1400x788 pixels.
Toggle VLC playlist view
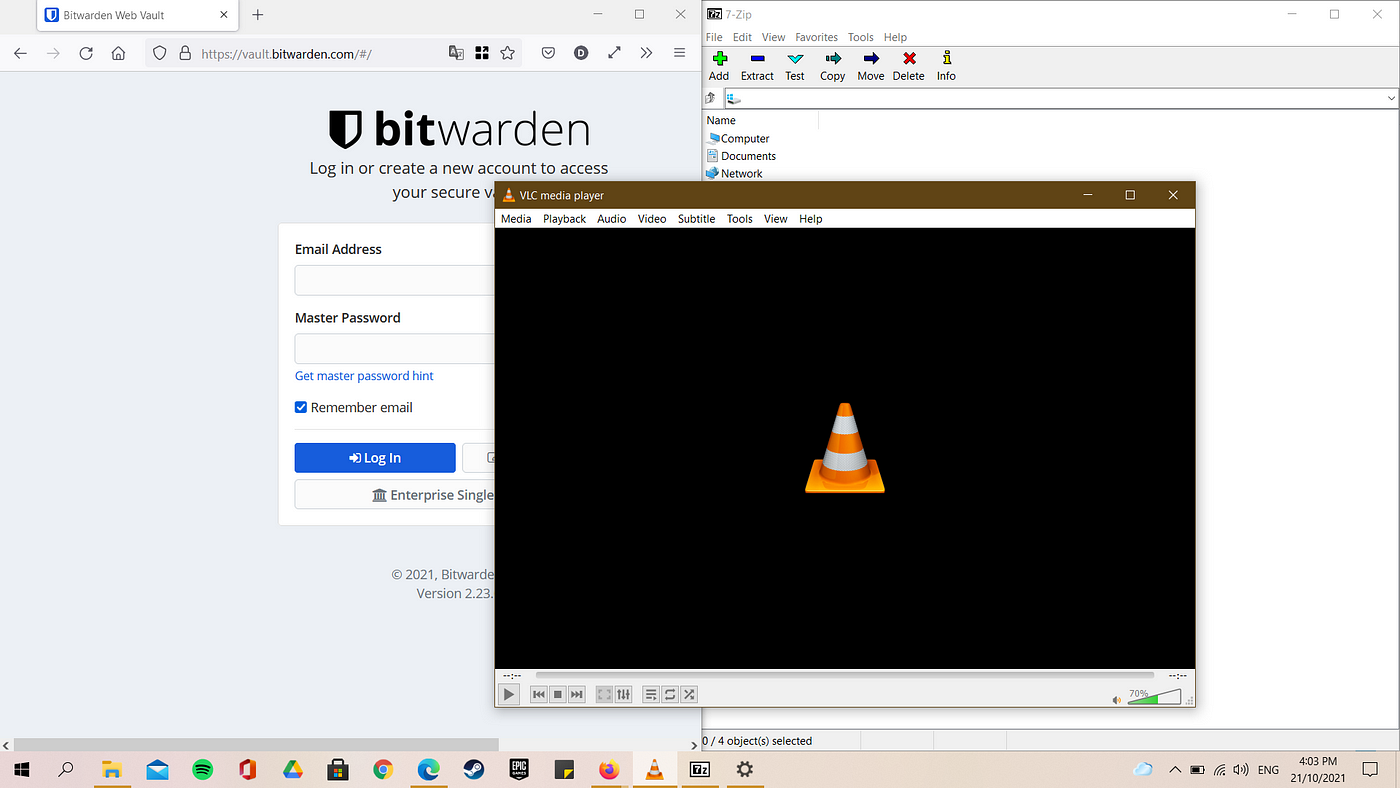(x=651, y=694)
